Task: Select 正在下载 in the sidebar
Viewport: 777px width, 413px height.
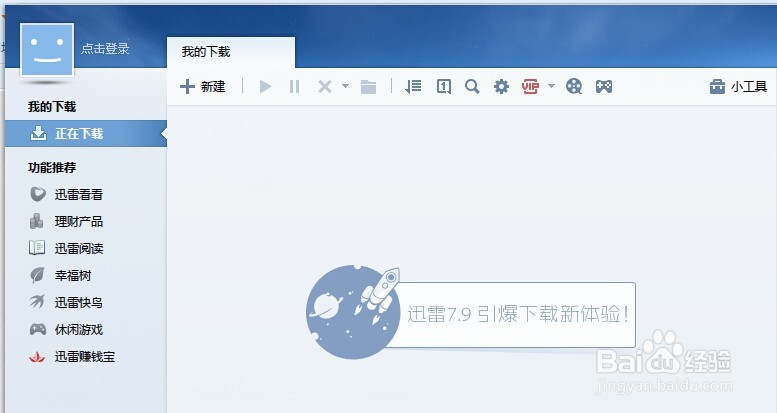Action: pyautogui.click(x=86, y=133)
